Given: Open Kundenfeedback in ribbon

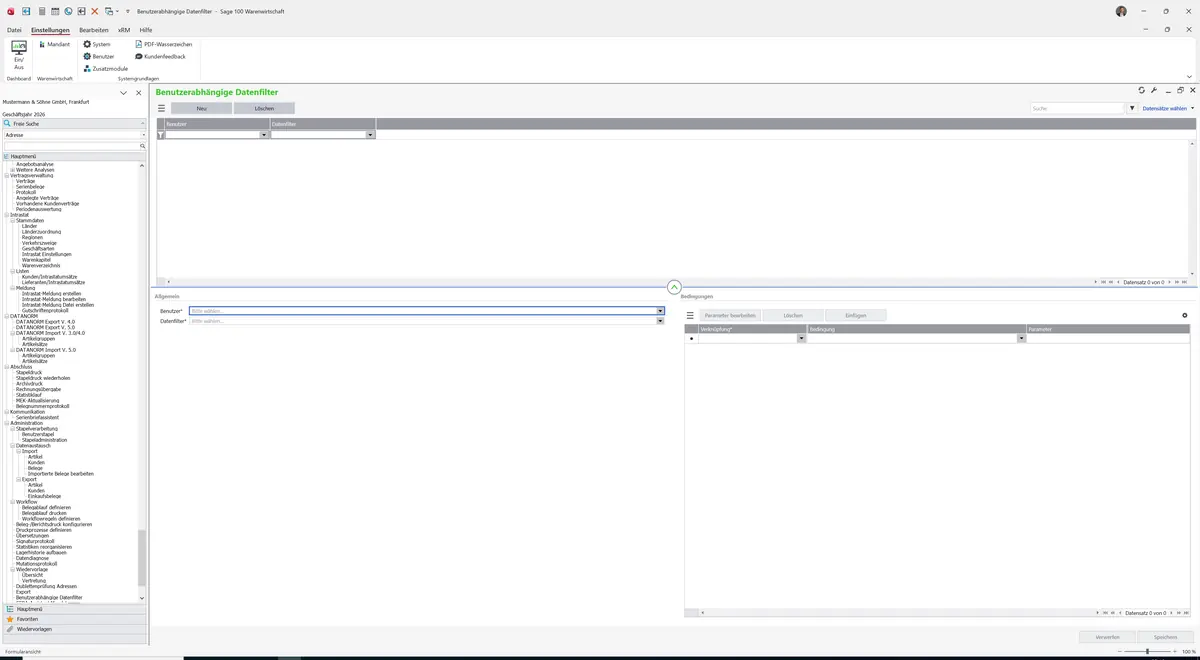Looking at the screenshot, I should coord(161,56).
